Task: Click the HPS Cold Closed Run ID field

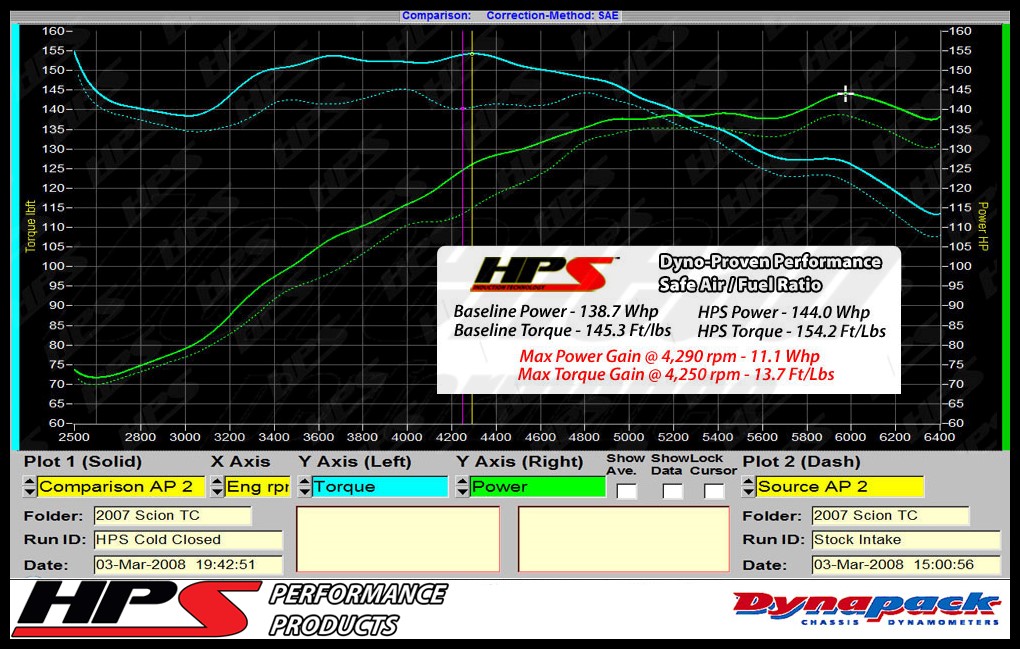Action: [x=188, y=540]
